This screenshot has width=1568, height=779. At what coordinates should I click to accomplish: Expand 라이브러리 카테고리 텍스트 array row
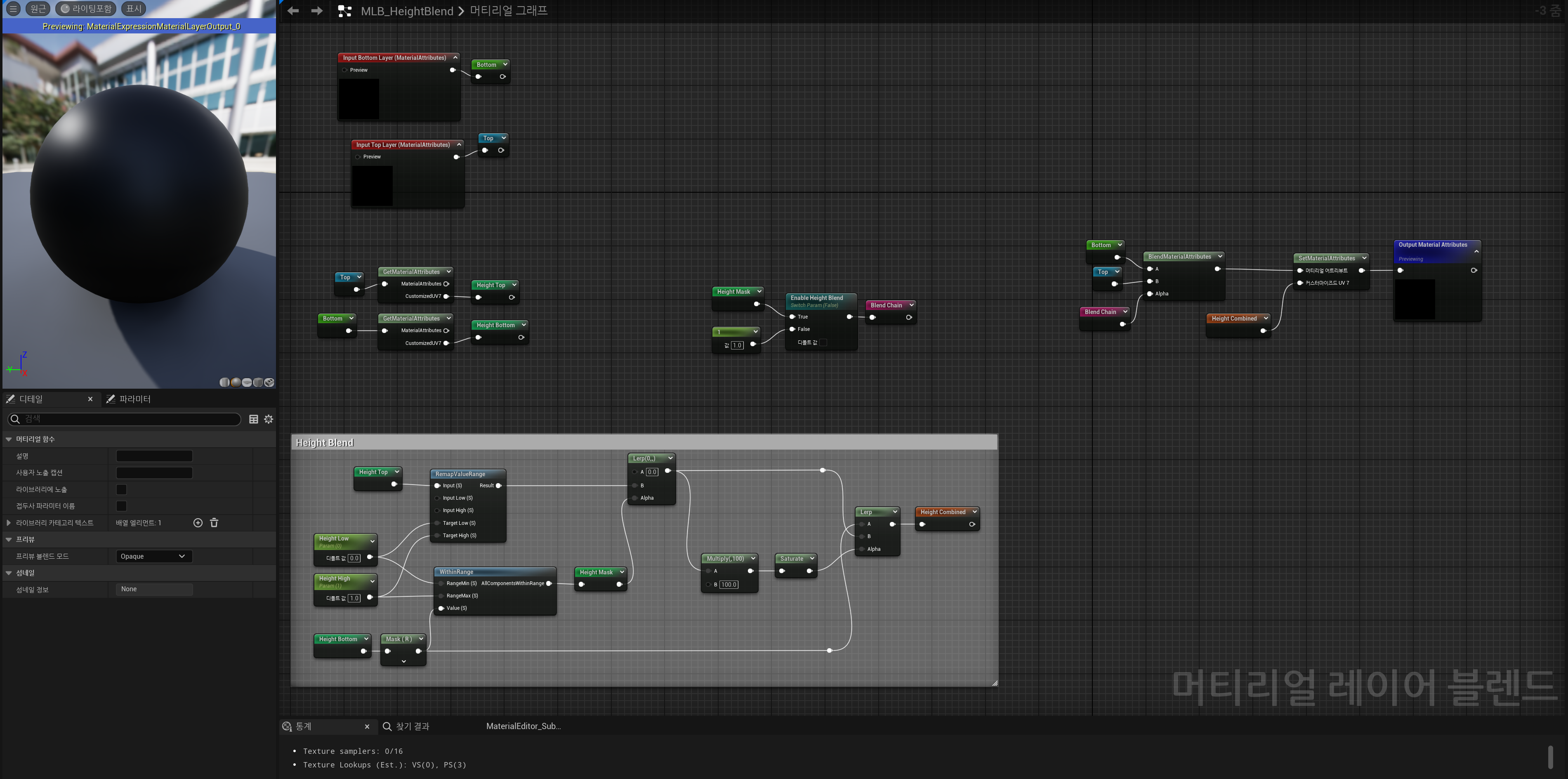pos(9,523)
